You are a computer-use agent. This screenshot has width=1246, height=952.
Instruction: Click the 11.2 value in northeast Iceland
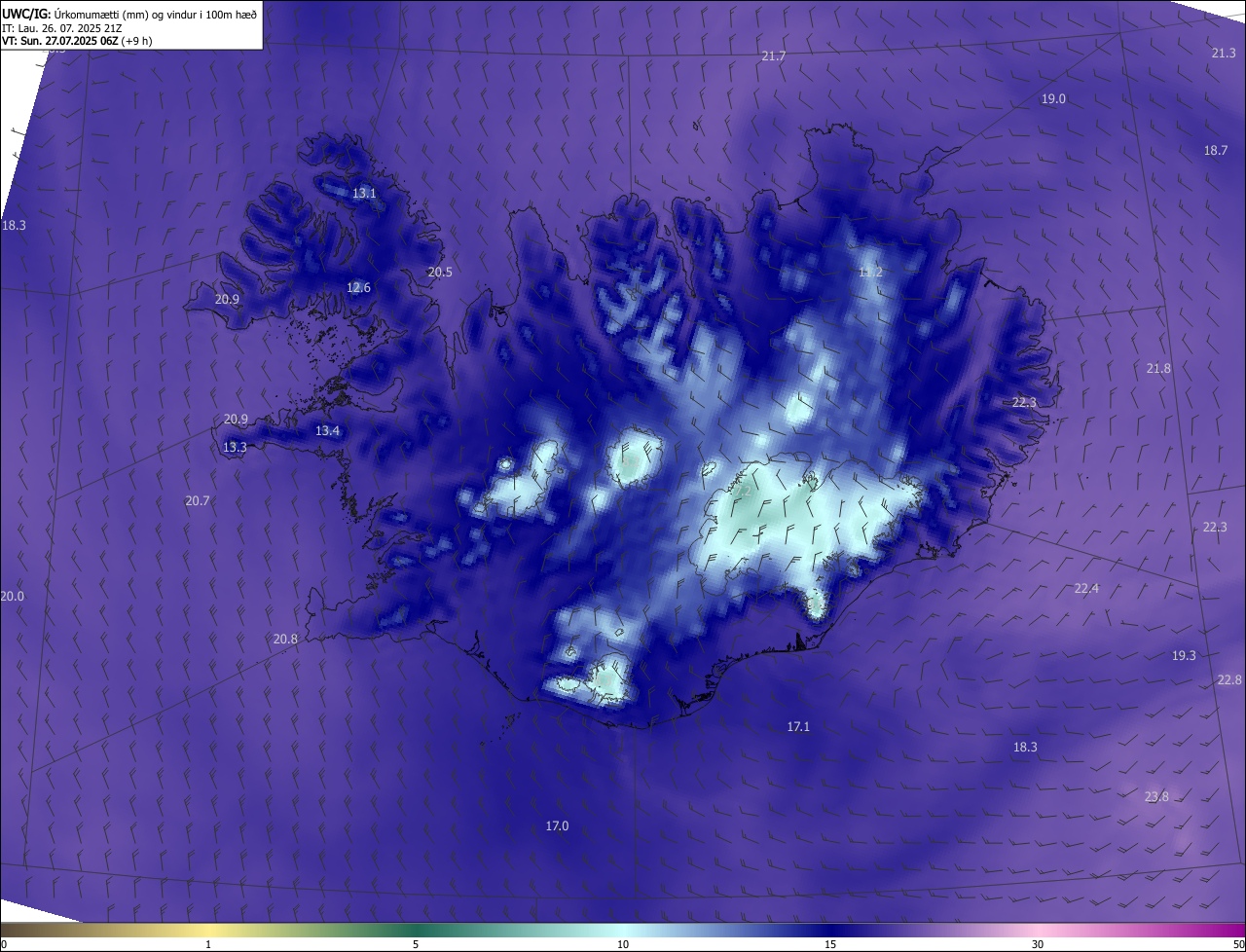[870, 272]
